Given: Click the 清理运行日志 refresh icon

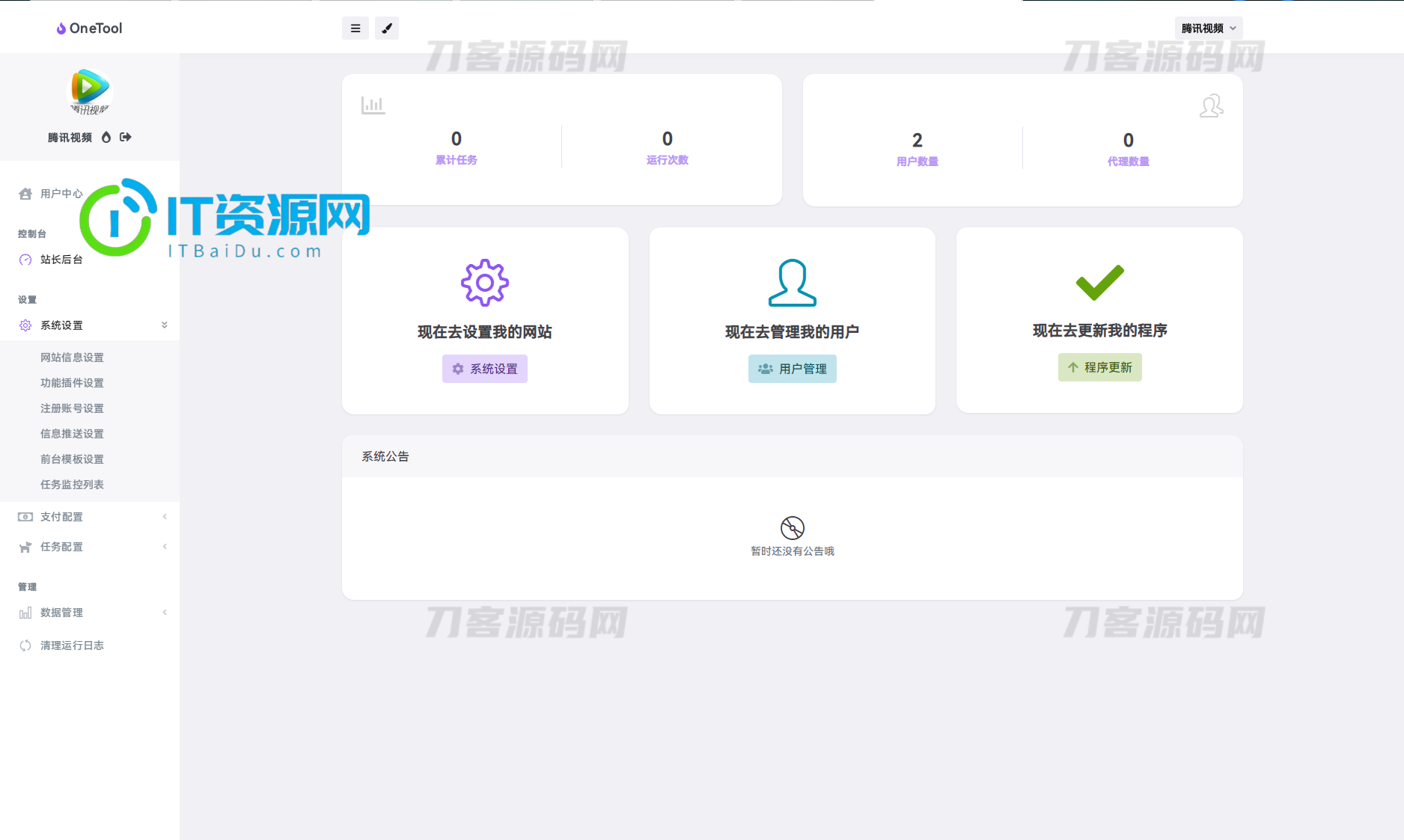Looking at the screenshot, I should (25, 646).
